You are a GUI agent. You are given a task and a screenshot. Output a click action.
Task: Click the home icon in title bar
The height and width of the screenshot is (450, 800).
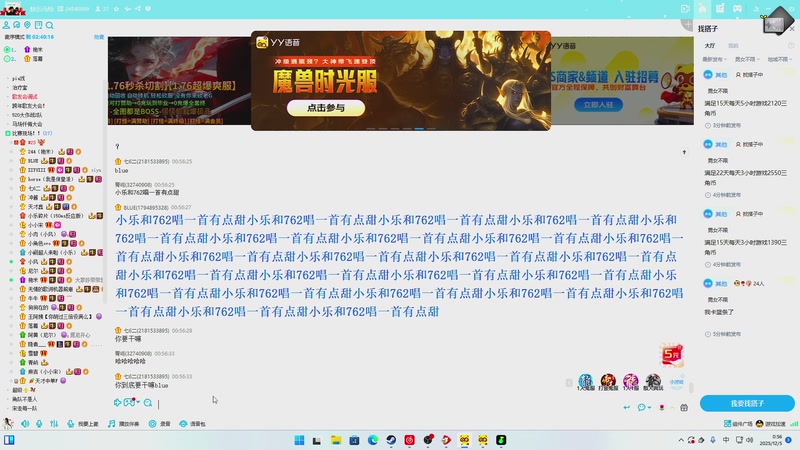click(x=703, y=8)
